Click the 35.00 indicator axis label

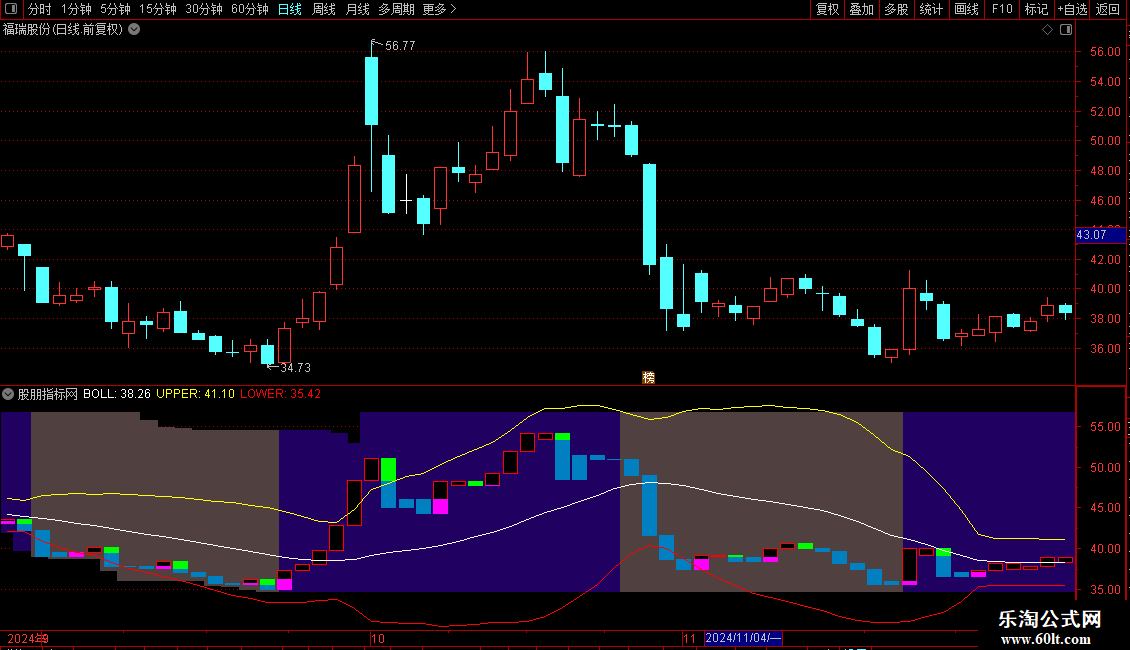click(1105, 589)
